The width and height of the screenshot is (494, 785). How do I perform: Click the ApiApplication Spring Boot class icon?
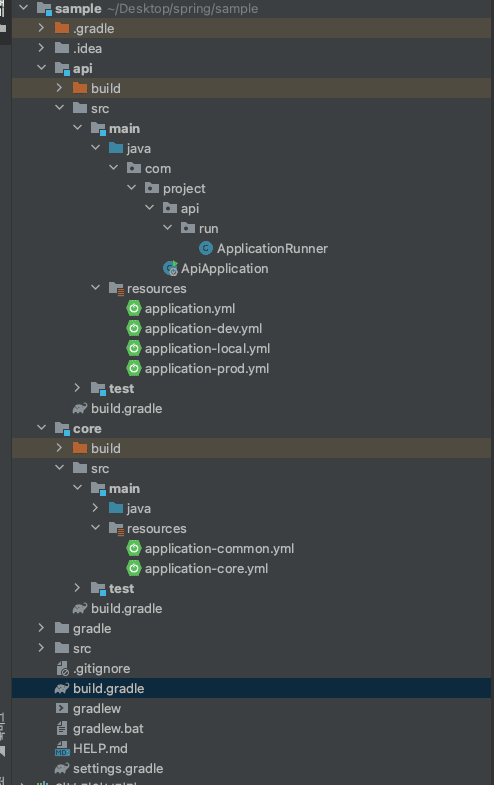(x=170, y=268)
